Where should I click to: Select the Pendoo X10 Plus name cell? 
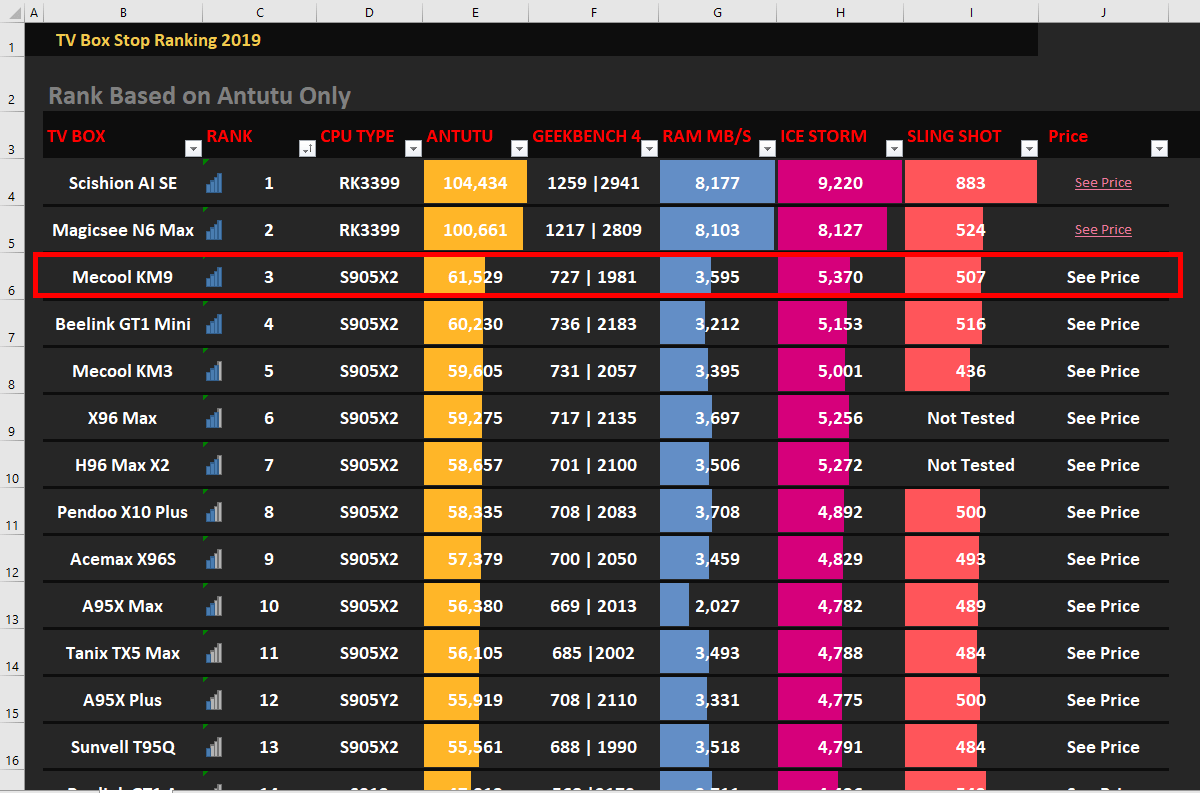122,512
